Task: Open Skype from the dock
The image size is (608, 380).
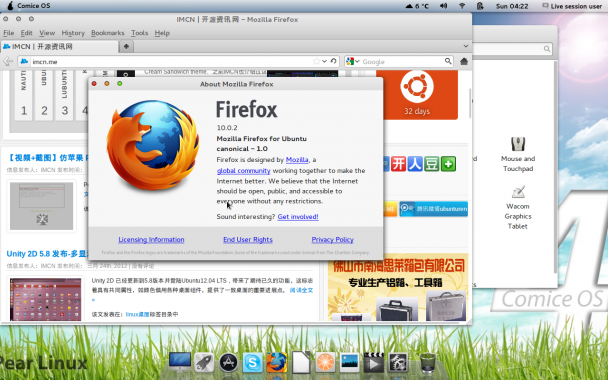Action: 252,363
